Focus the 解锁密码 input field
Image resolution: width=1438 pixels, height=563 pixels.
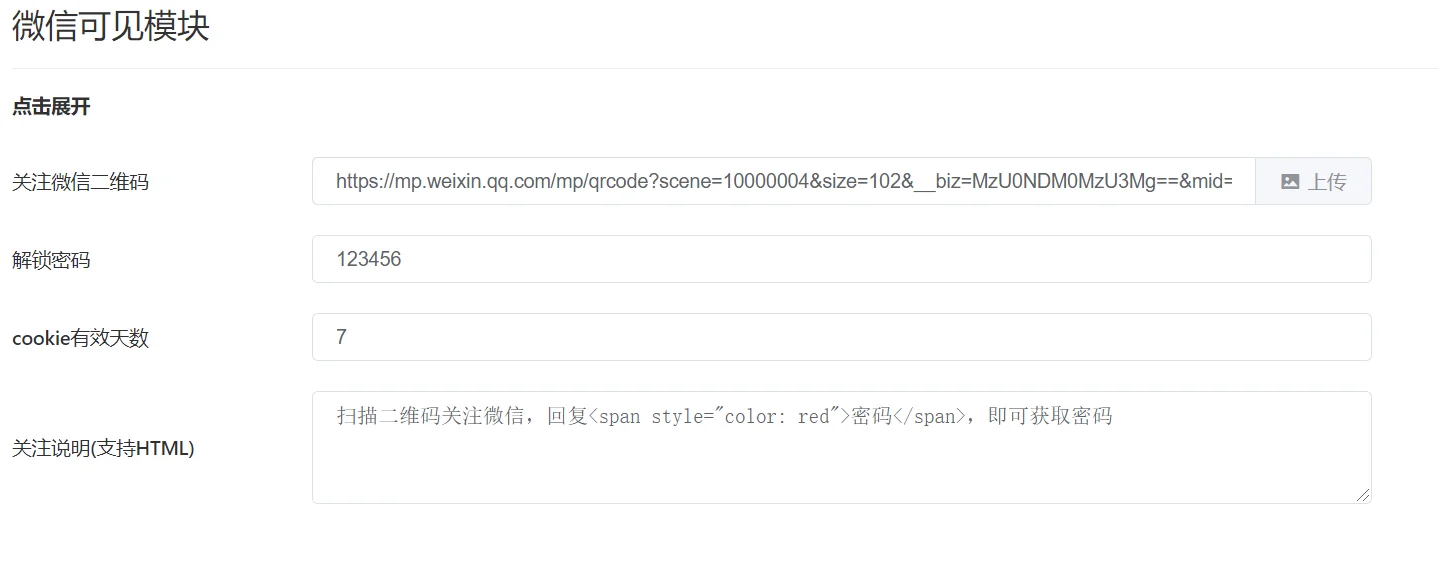841,259
